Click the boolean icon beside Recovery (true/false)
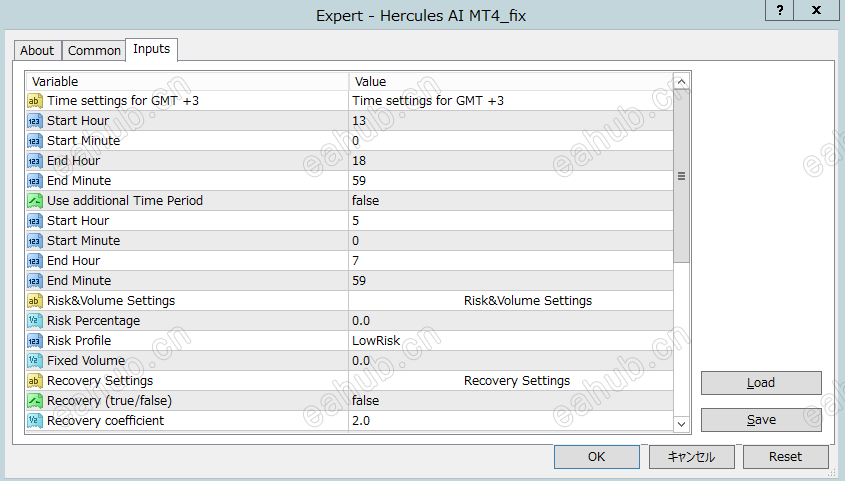The image size is (845, 481). click(34, 401)
